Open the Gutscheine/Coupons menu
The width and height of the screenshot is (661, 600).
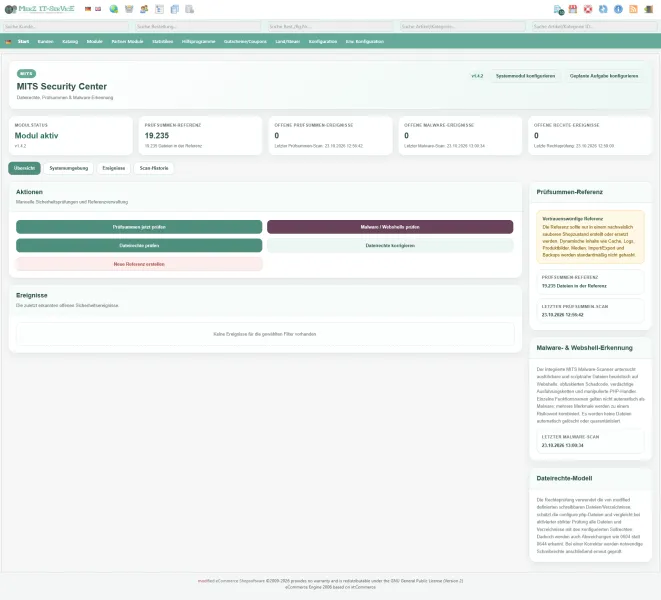pos(245,41)
